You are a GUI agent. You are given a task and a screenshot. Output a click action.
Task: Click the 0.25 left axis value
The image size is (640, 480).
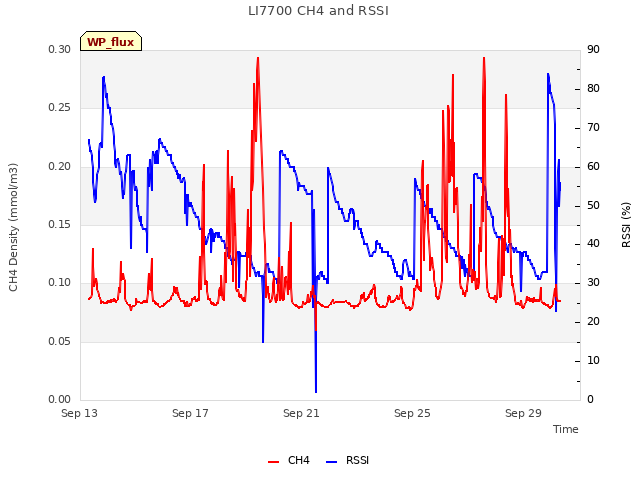tap(60, 108)
